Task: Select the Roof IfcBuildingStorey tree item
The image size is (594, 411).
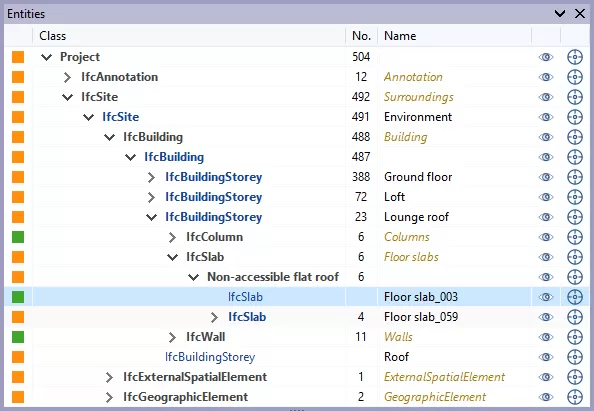Action: click(x=210, y=357)
